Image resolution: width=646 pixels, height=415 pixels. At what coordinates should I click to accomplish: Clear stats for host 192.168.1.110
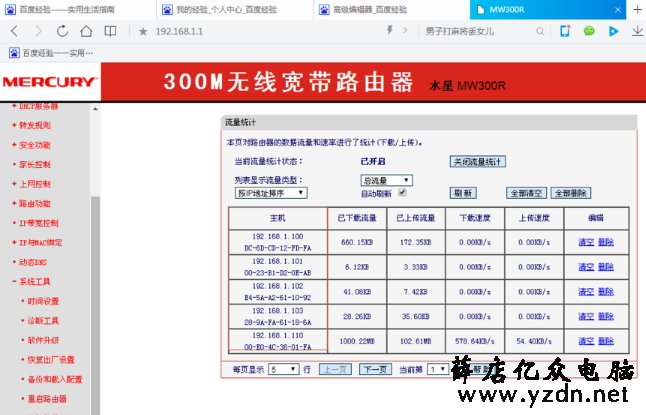(586, 341)
